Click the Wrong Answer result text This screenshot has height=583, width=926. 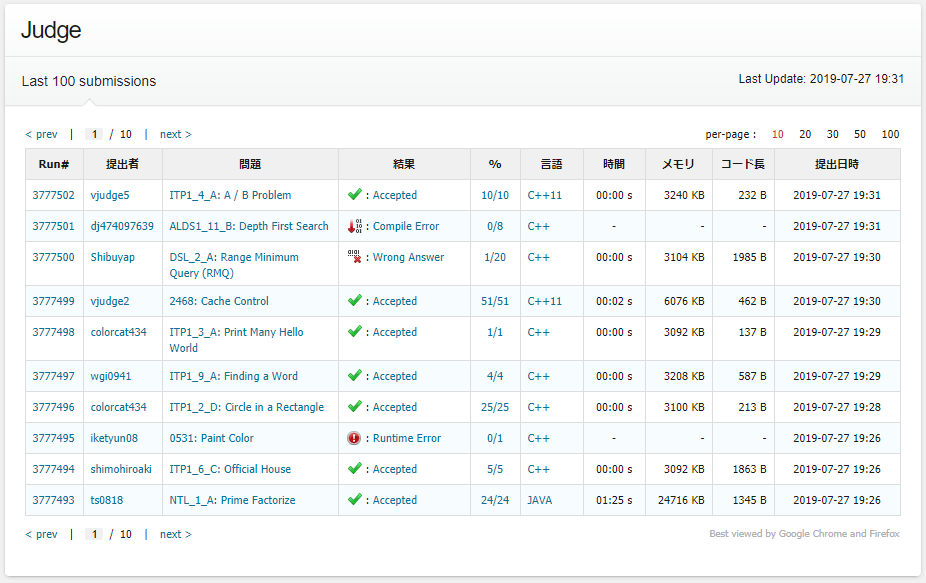[x=408, y=257]
